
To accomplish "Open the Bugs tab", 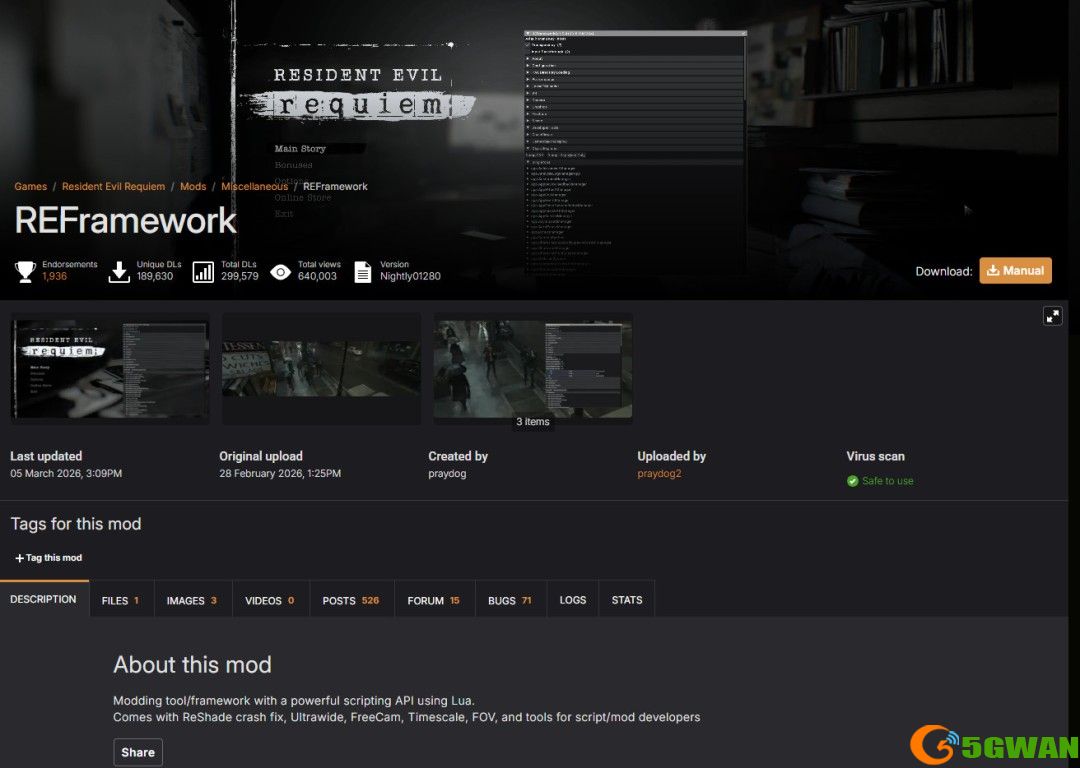I will (x=510, y=600).
